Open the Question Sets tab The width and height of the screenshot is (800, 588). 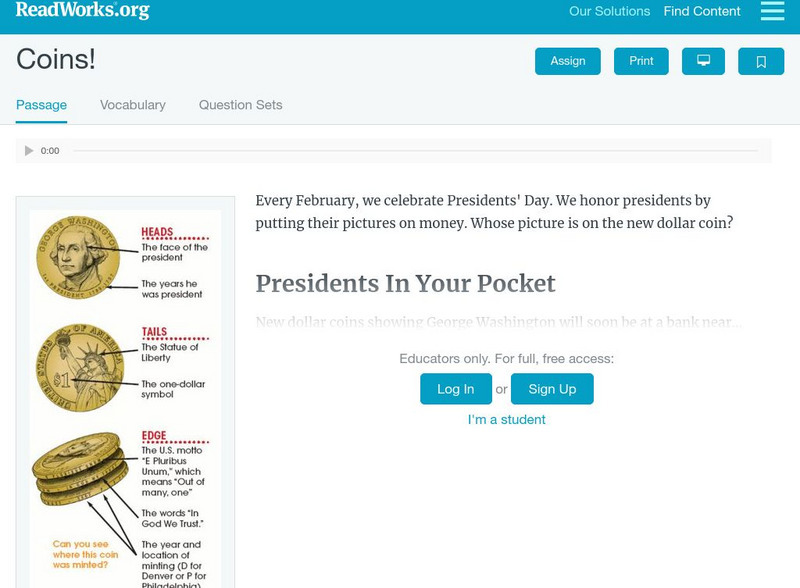click(240, 104)
